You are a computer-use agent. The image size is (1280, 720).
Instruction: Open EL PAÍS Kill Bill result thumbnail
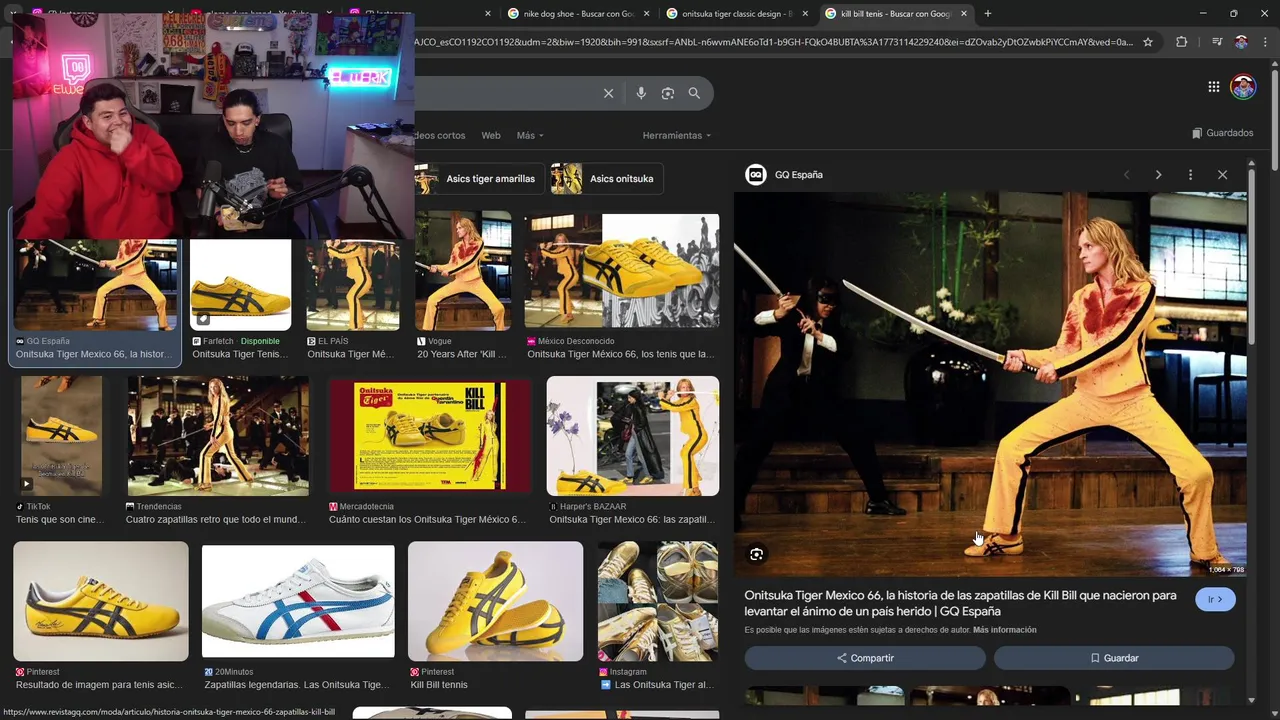[353, 285]
